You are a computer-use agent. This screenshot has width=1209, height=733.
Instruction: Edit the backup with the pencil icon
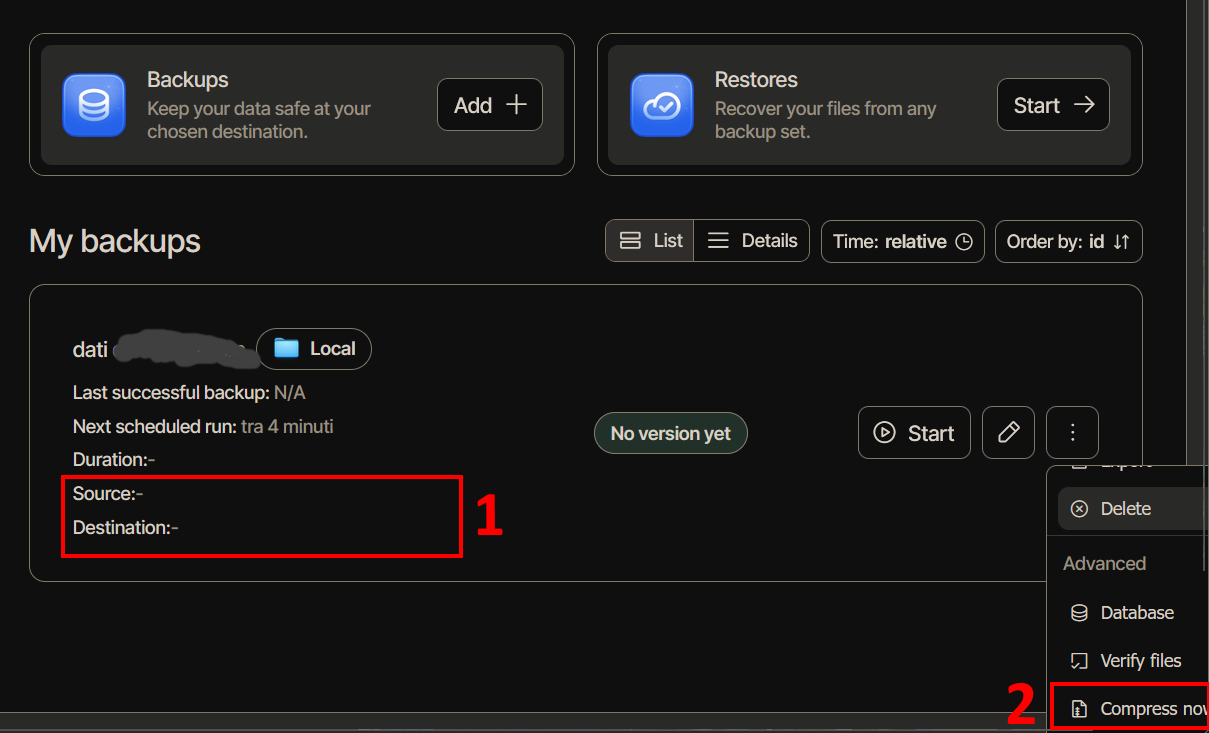[1008, 433]
